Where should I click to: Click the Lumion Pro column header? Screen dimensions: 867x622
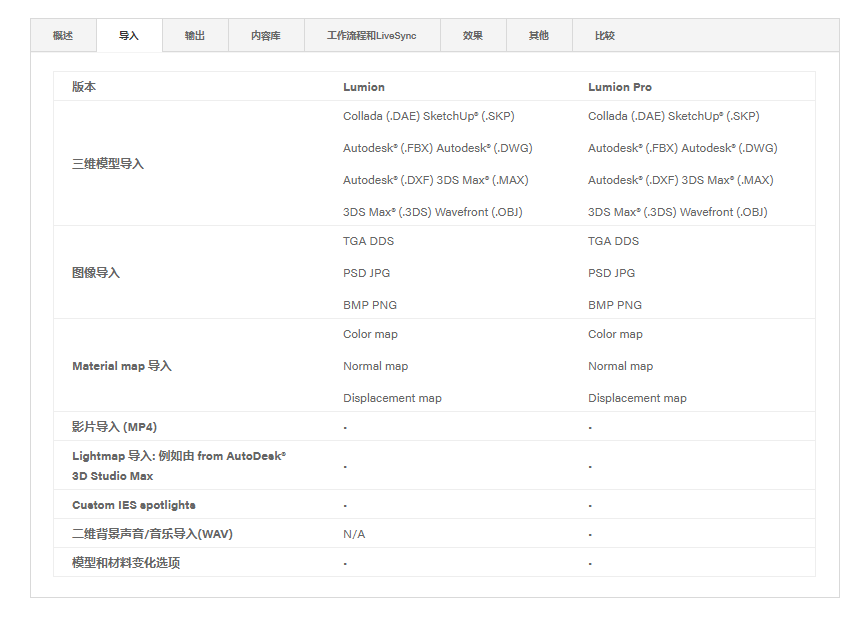pyautogui.click(x=620, y=87)
